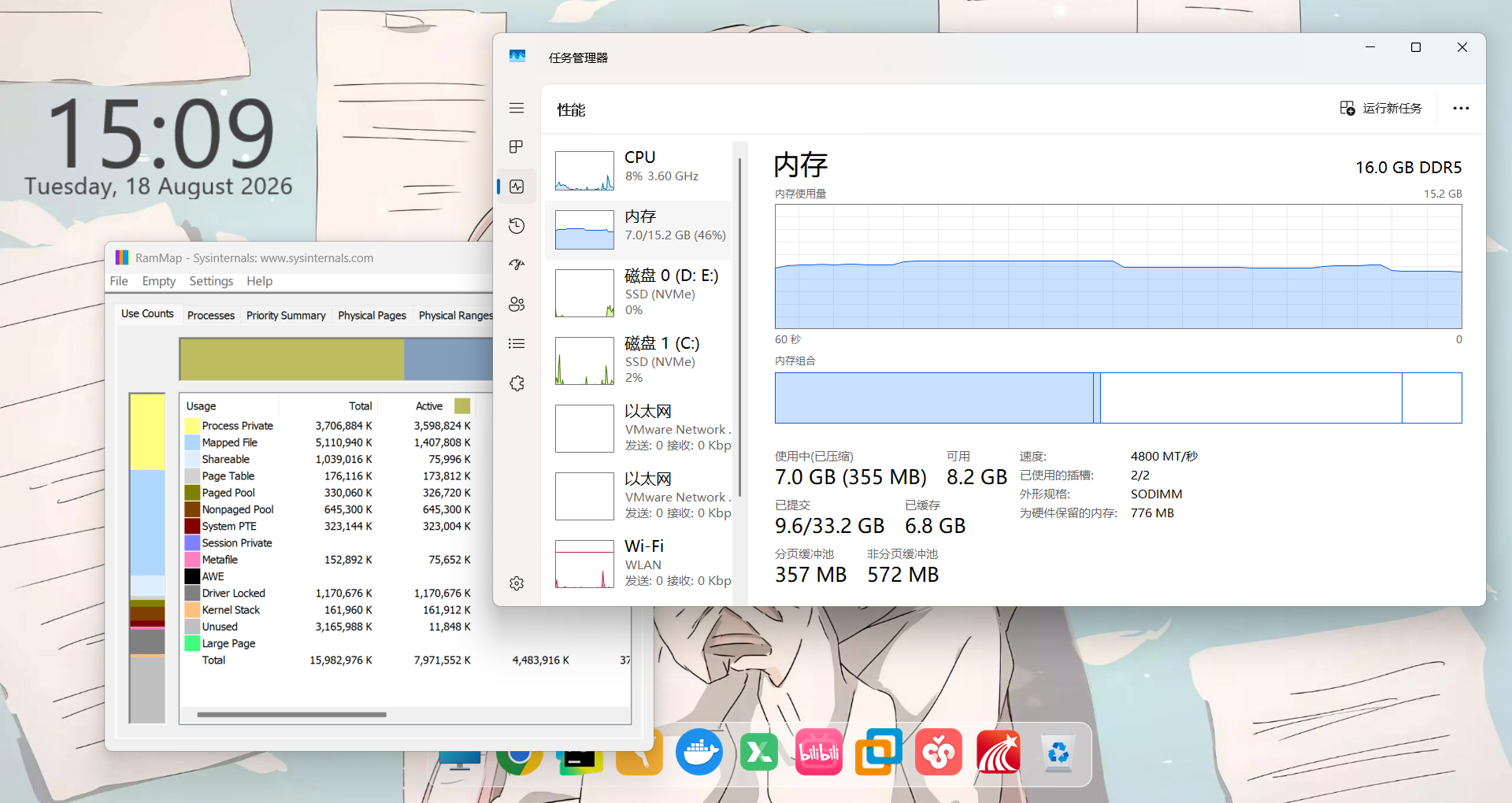
Task: Click the System PTE row label
Action: tap(229, 526)
